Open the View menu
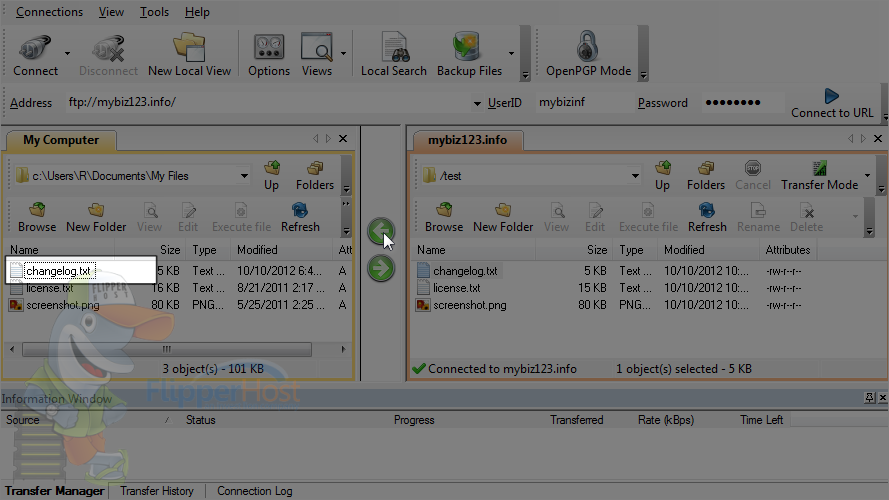 pyautogui.click(x=111, y=12)
